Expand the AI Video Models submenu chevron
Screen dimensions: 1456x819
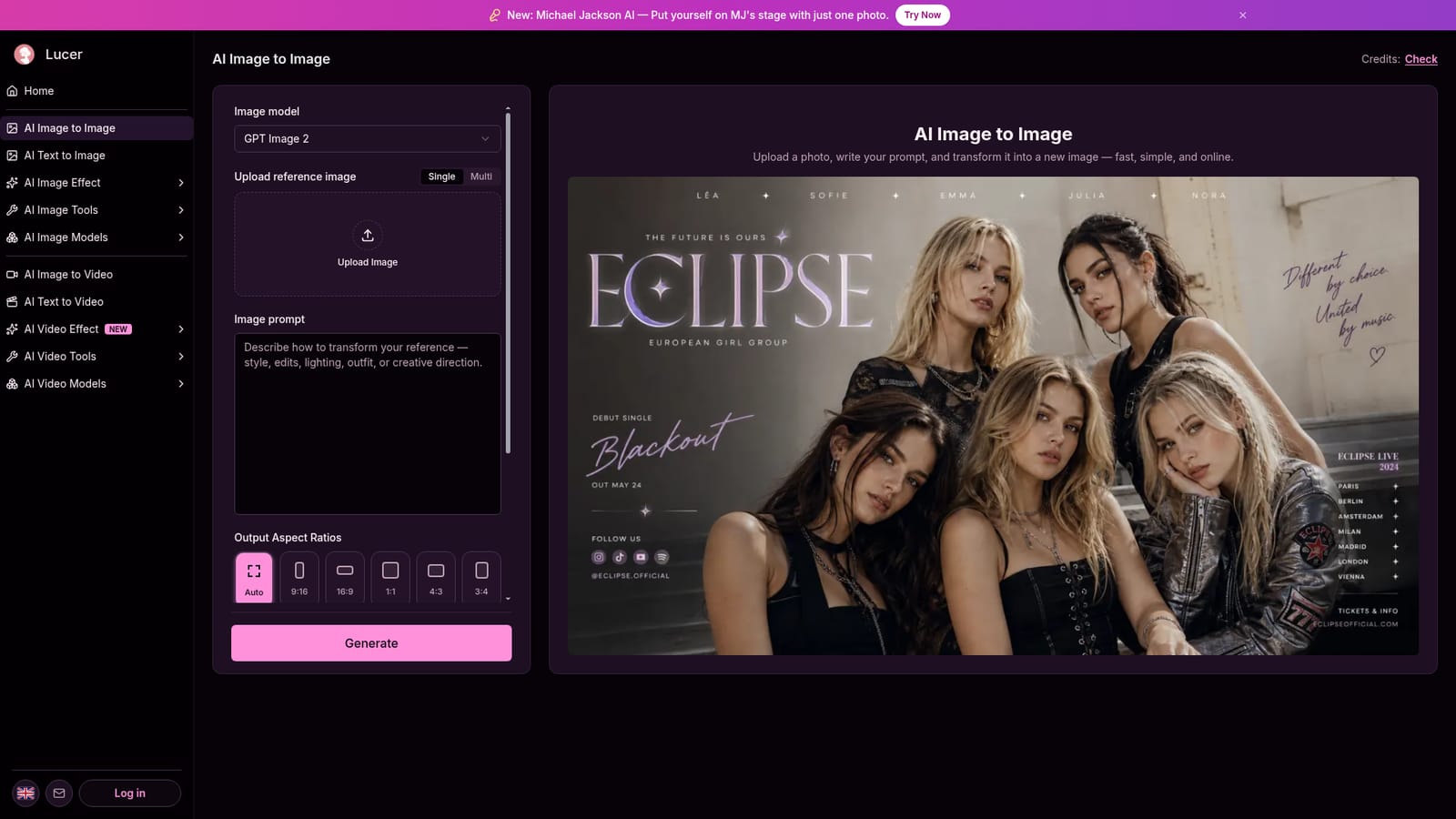[180, 384]
